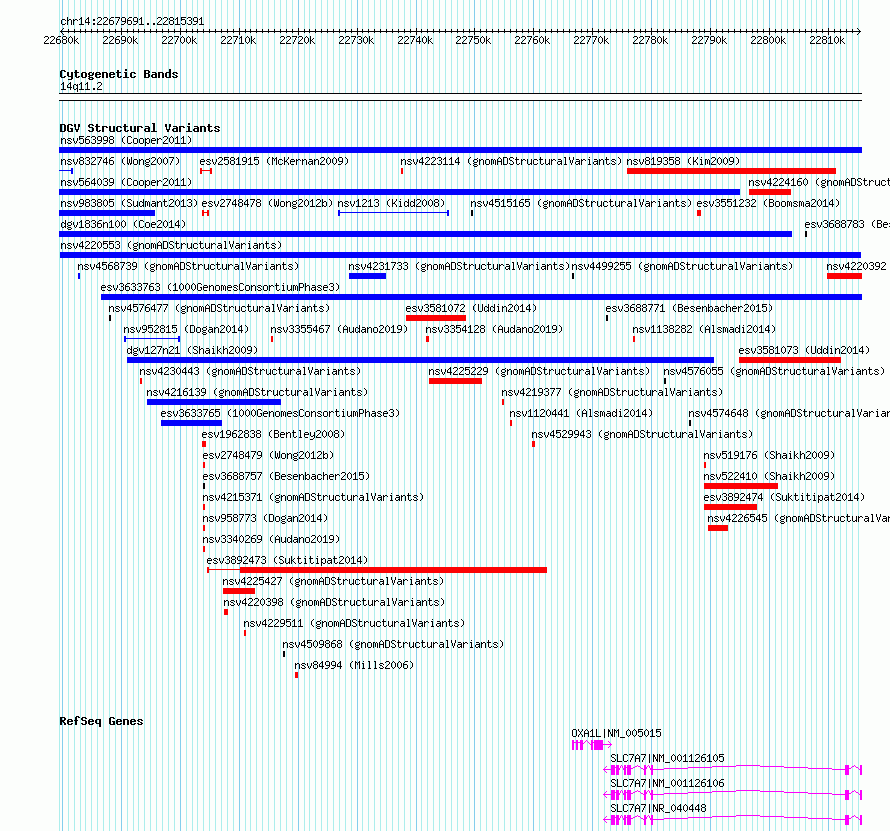Click the esv3633765 blue bar
The image size is (890, 831).
click(x=191, y=423)
